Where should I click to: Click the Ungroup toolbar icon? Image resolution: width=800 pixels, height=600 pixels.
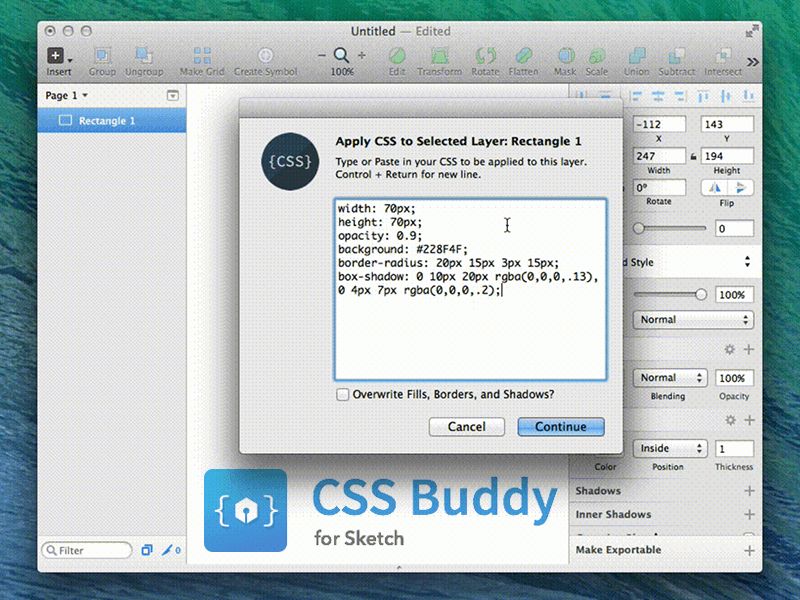click(144, 55)
